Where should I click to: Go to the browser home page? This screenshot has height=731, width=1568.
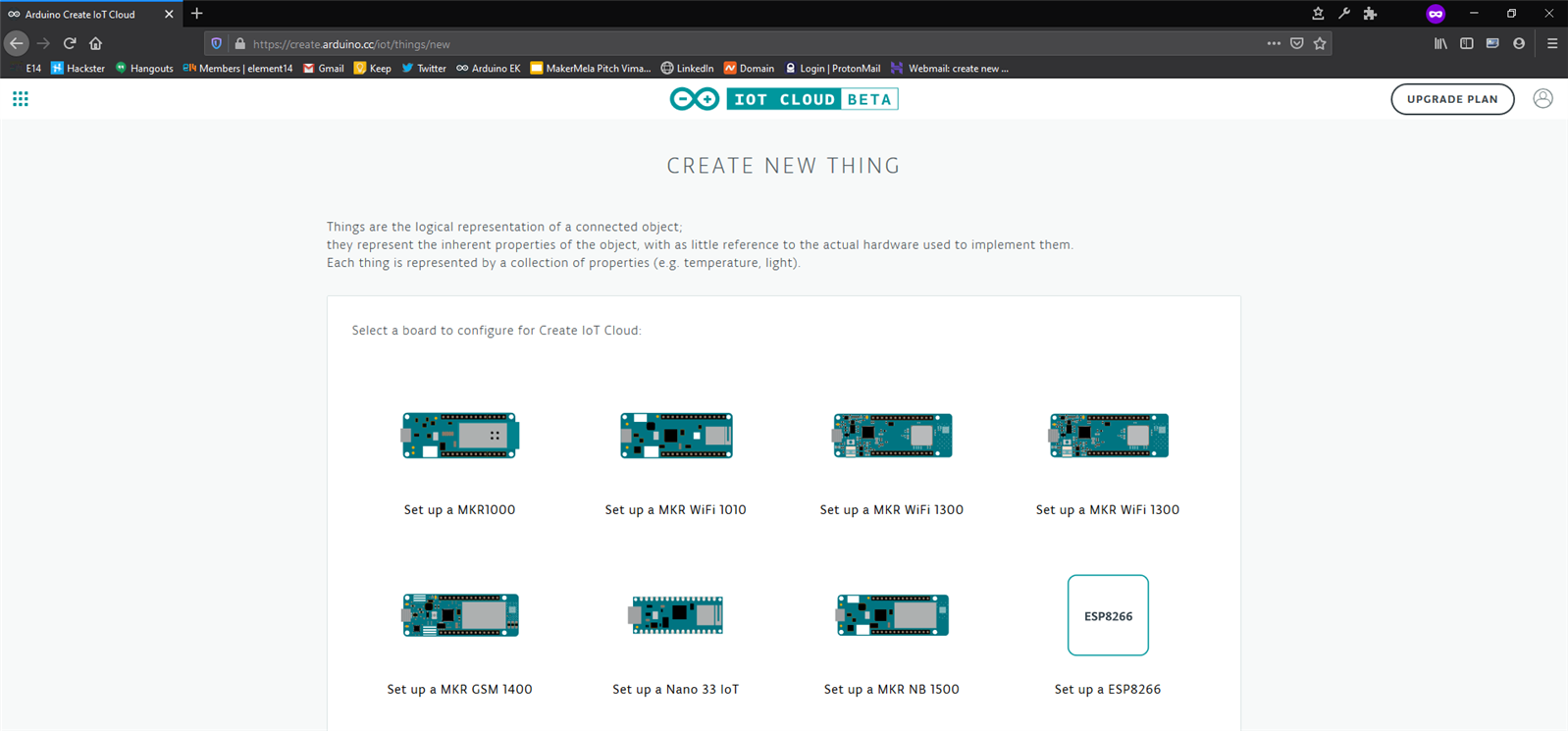point(95,43)
